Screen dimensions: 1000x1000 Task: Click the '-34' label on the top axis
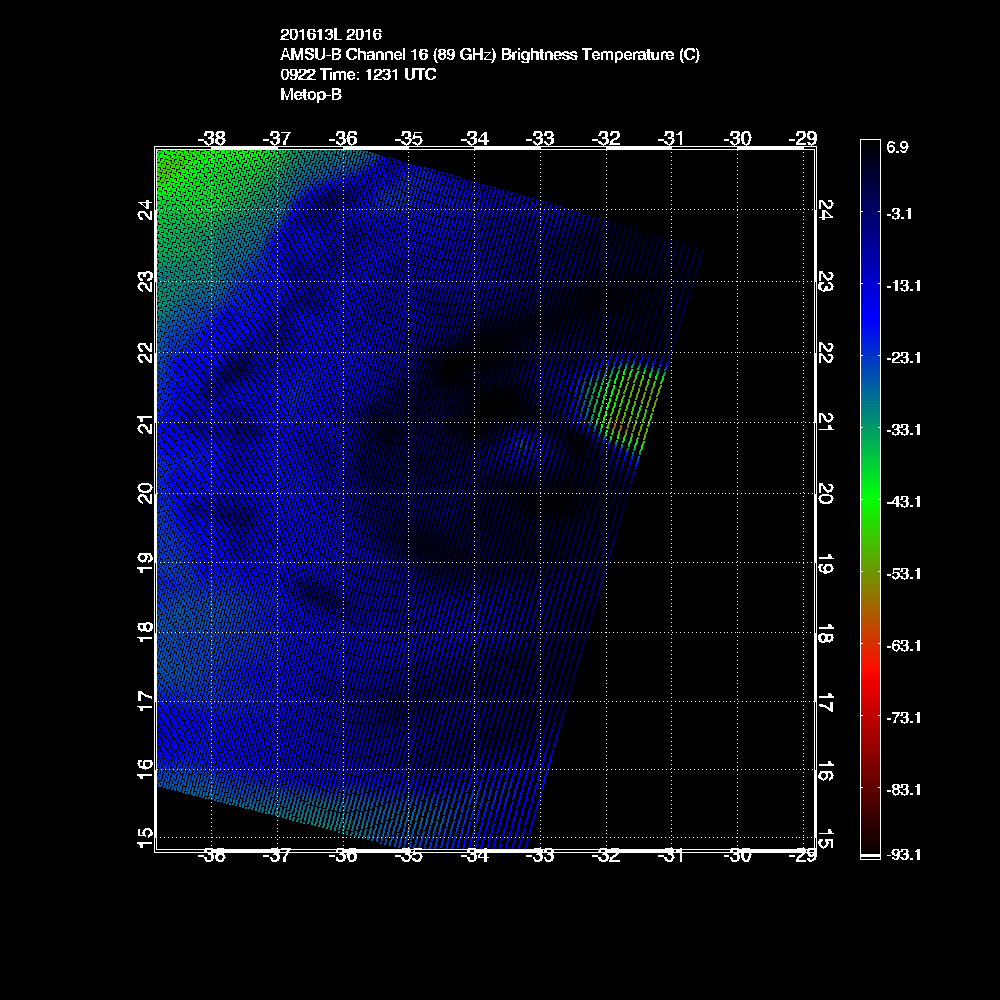[x=474, y=138]
